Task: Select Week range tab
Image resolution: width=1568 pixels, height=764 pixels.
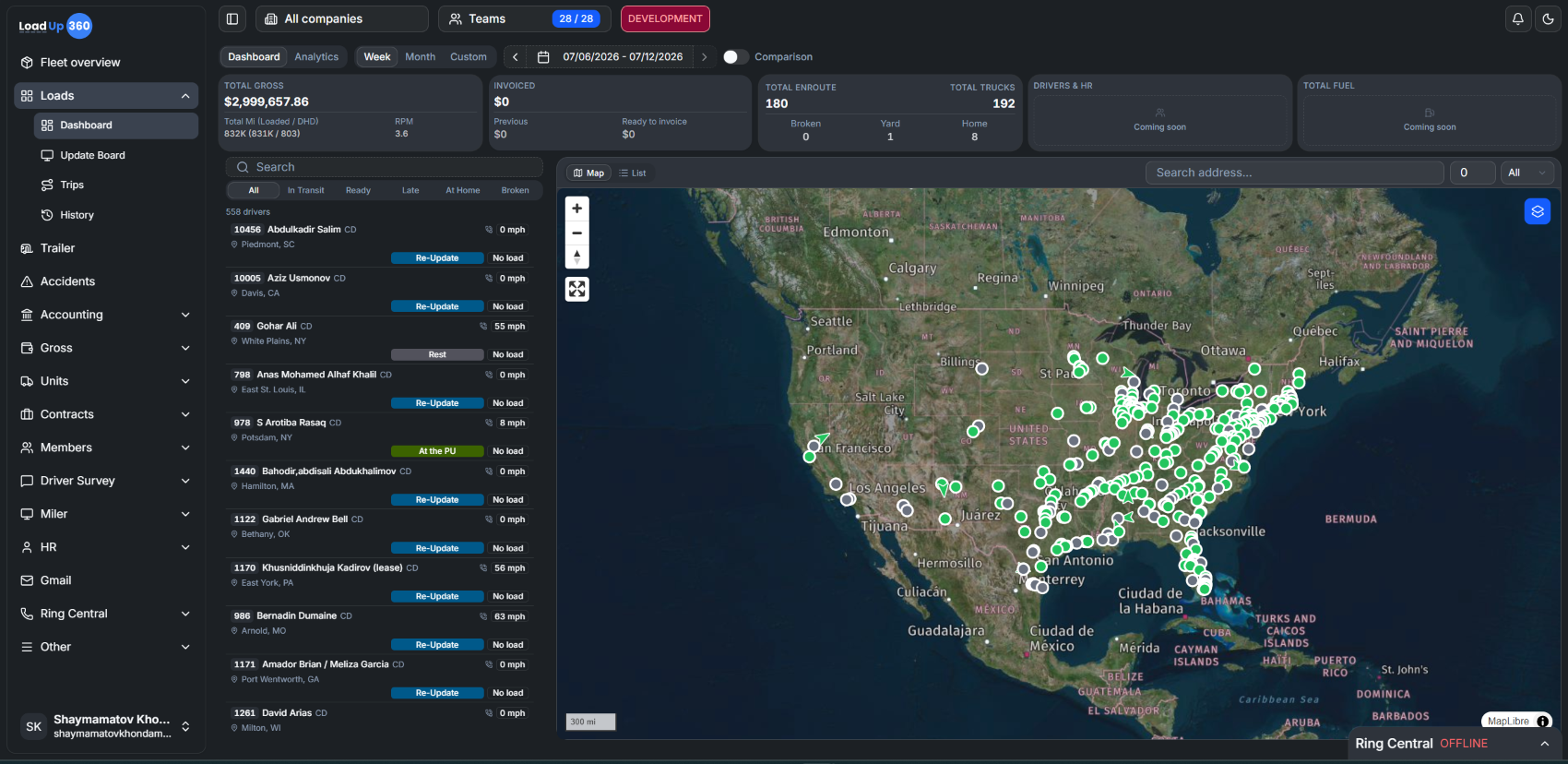Action: coord(377,57)
